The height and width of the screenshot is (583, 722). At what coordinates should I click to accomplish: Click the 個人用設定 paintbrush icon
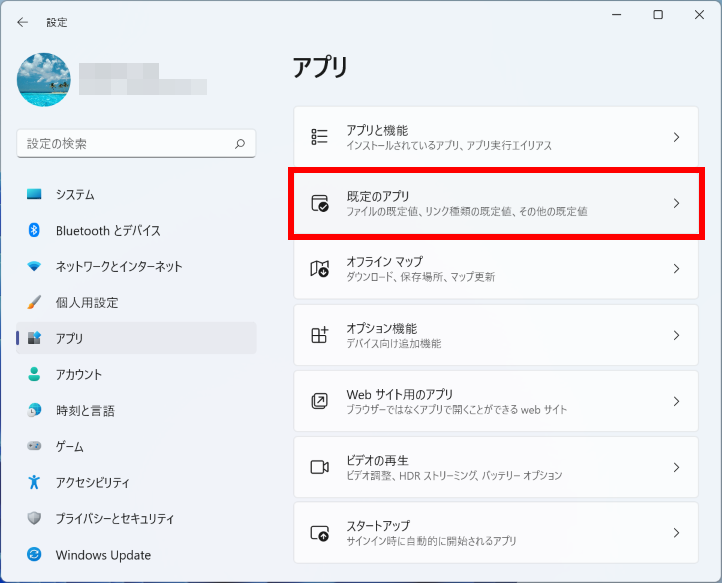click(34, 302)
